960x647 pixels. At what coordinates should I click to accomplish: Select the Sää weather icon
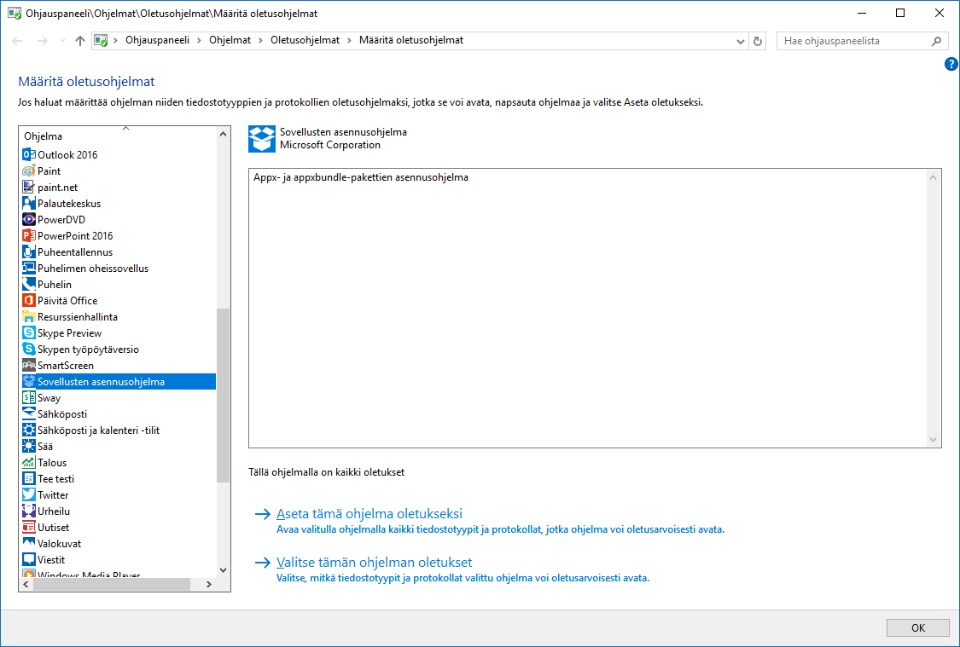point(28,446)
